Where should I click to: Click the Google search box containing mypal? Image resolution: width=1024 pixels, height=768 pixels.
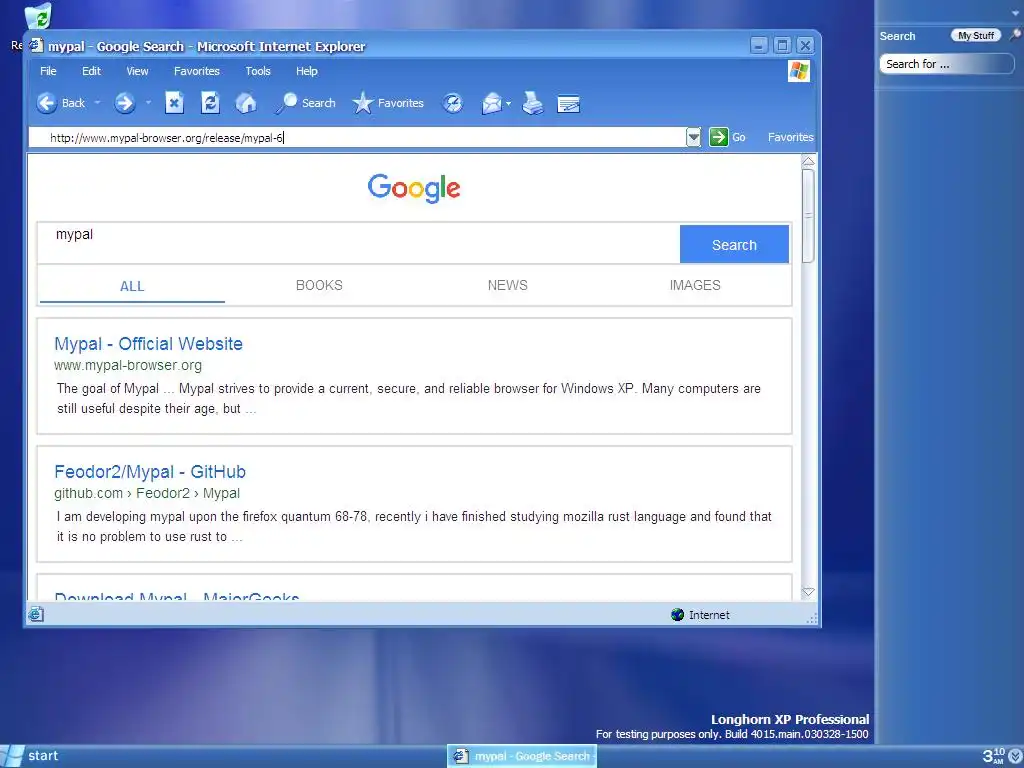coord(359,244)
